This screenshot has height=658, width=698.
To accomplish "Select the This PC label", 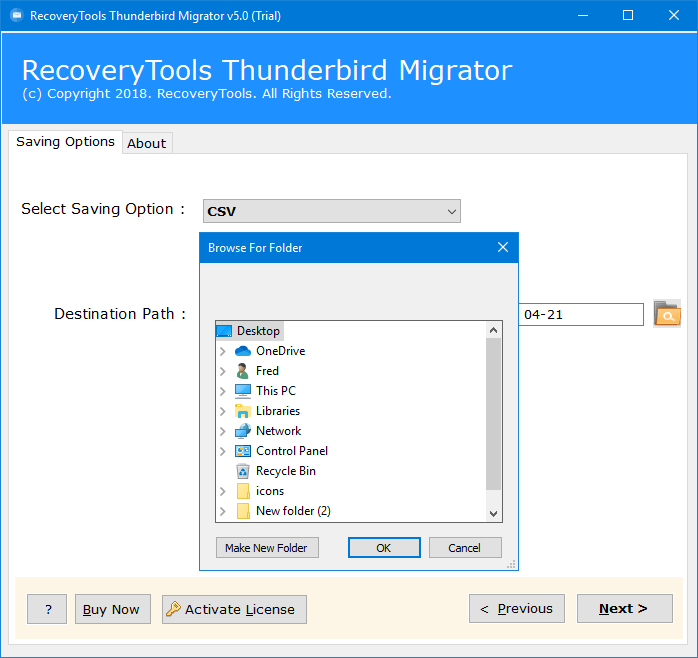I will click(x=276, y=391).
